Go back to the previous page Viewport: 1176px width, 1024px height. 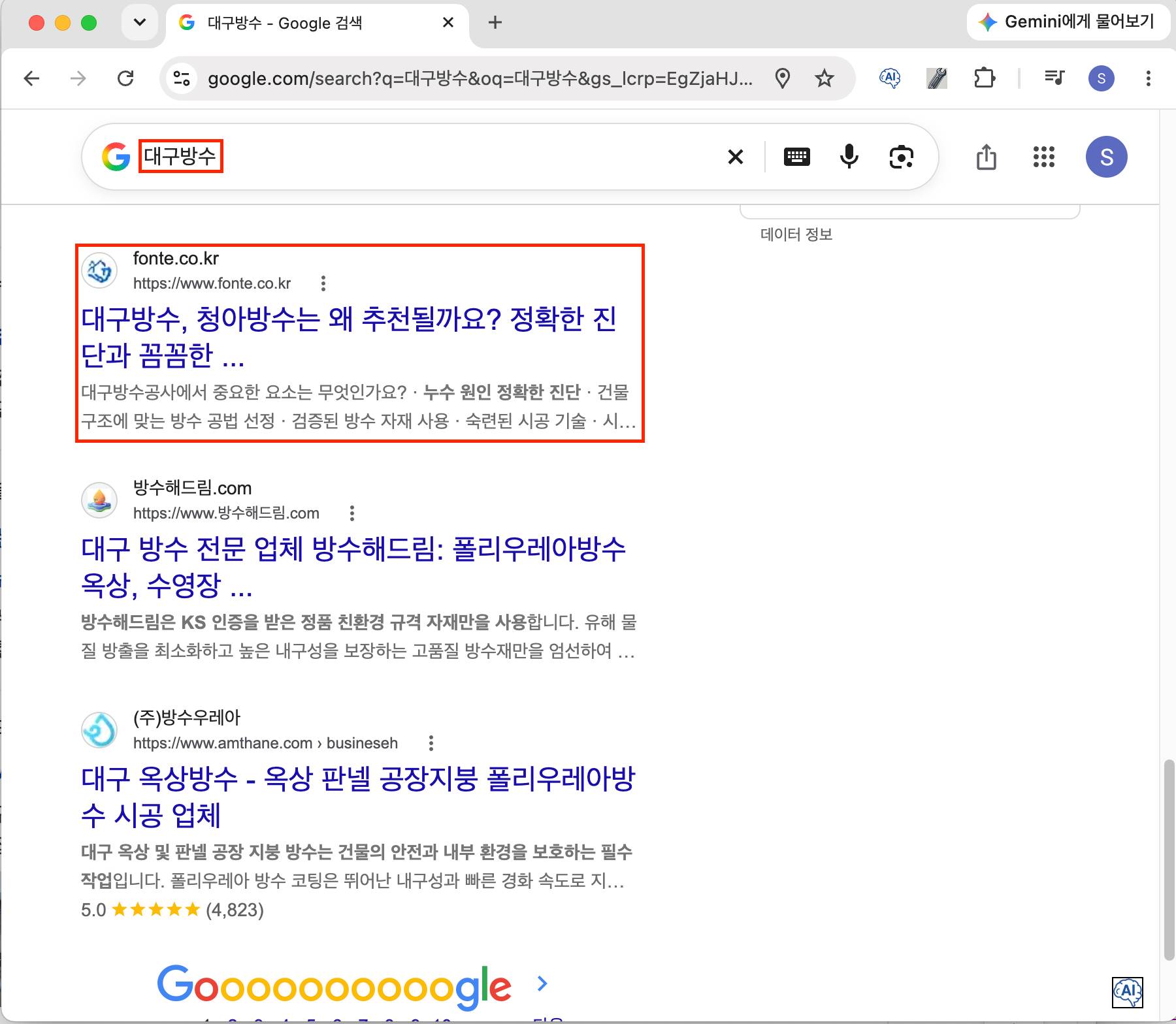(x=31, y=79)
